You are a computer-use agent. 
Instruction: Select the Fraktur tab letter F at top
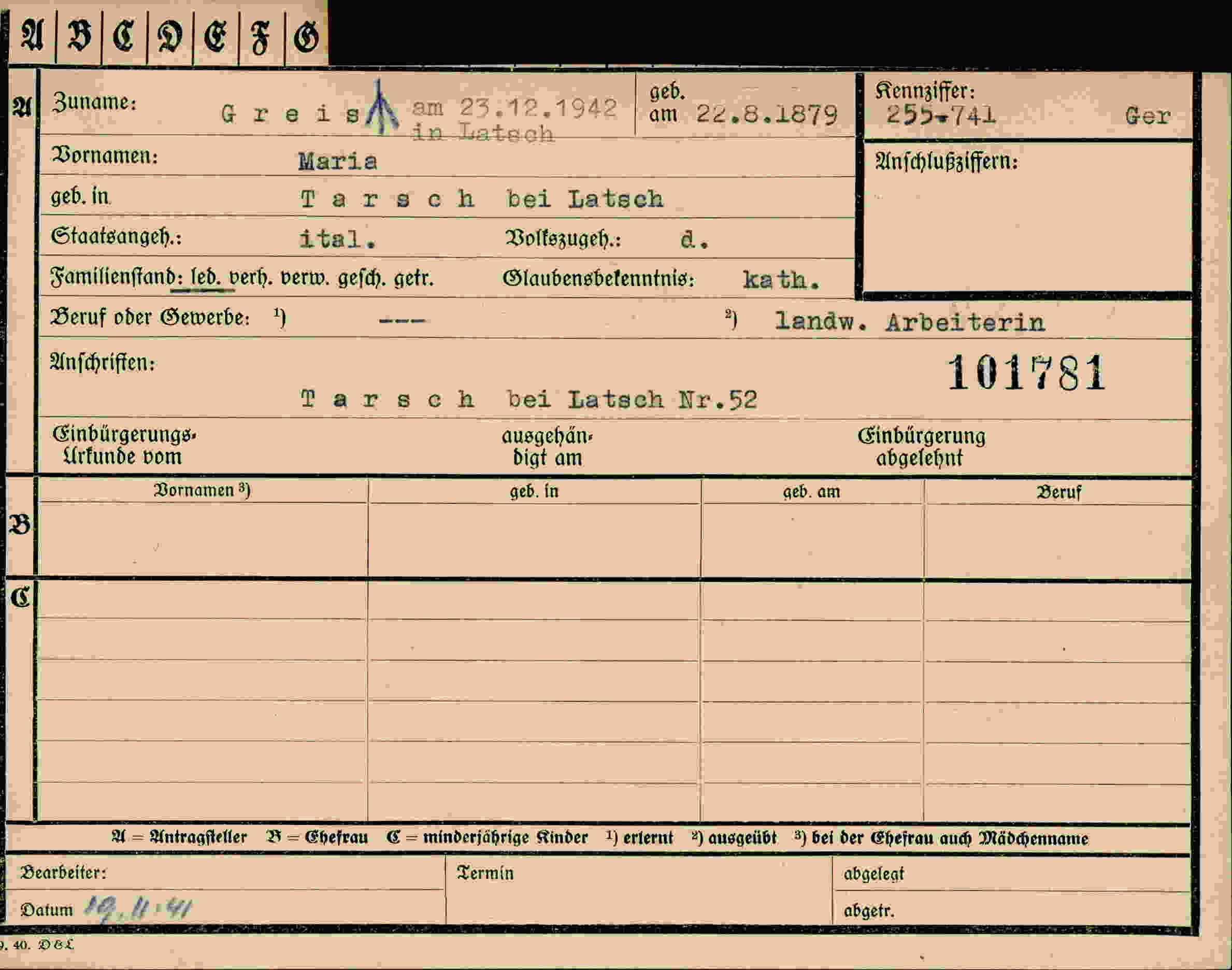point(261,38)
